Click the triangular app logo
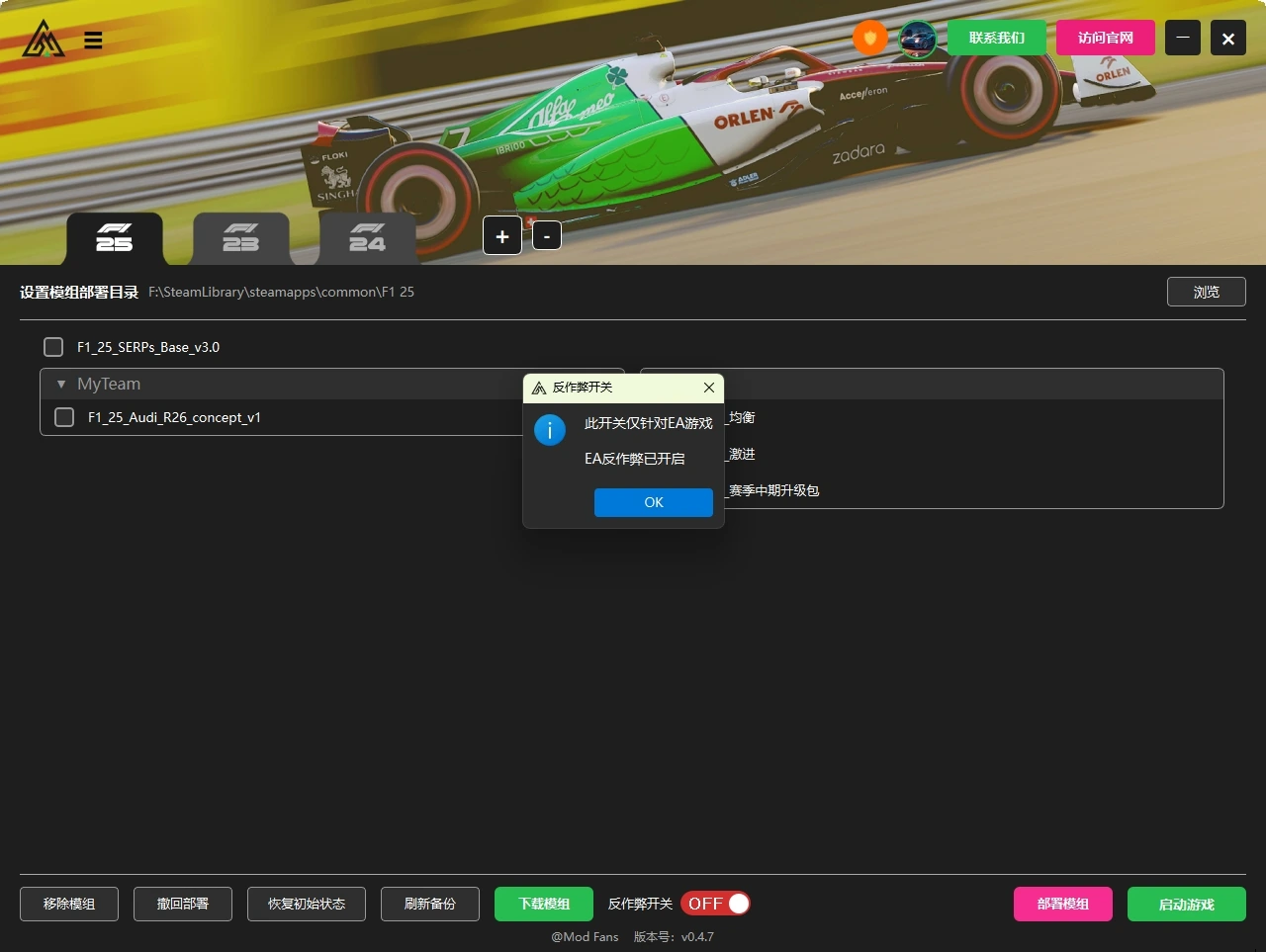Image resolution: width=1266 pixels, height=952 pixels. pos(44,40)
